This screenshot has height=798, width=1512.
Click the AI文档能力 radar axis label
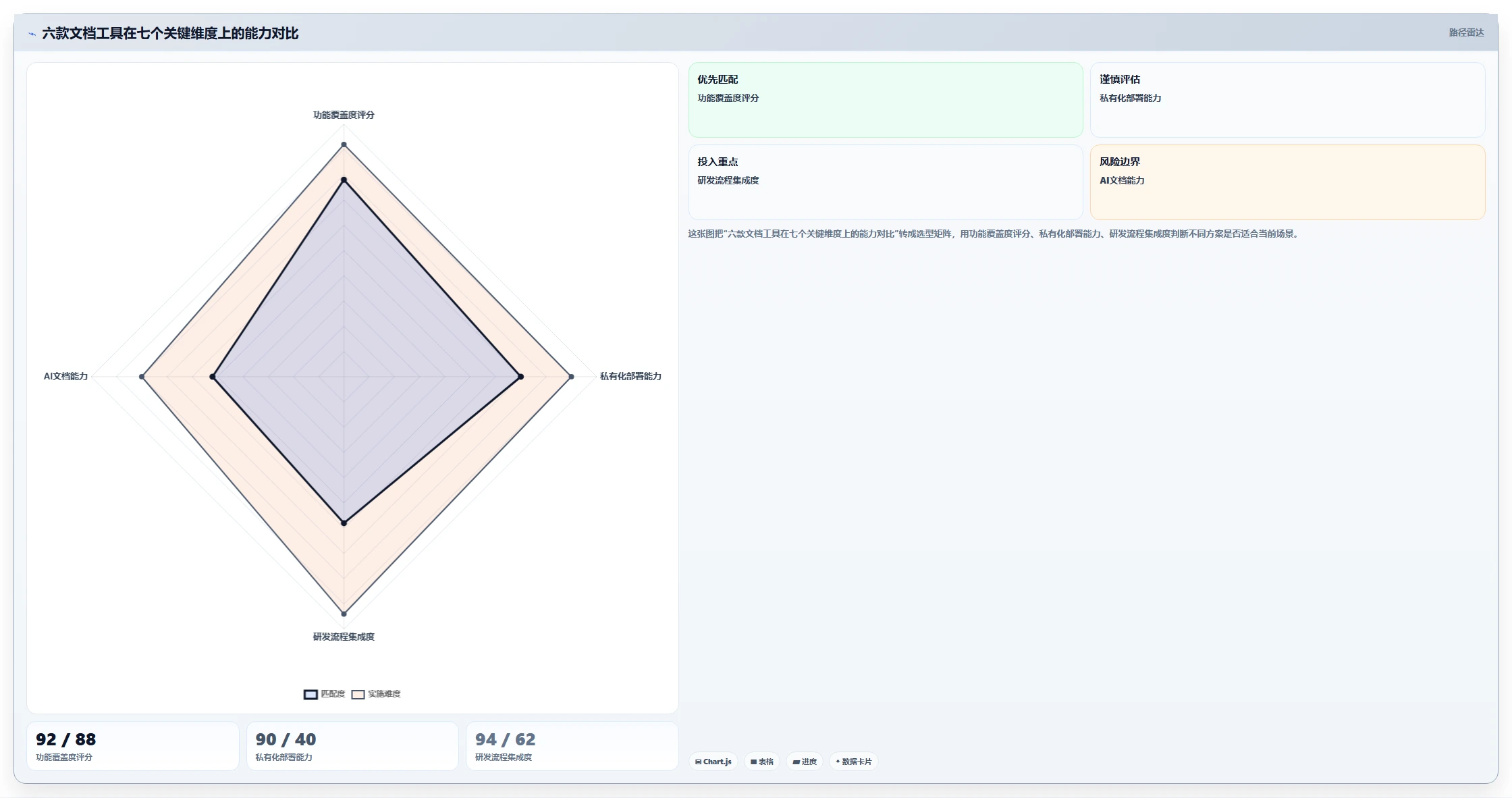click(66, 376)
